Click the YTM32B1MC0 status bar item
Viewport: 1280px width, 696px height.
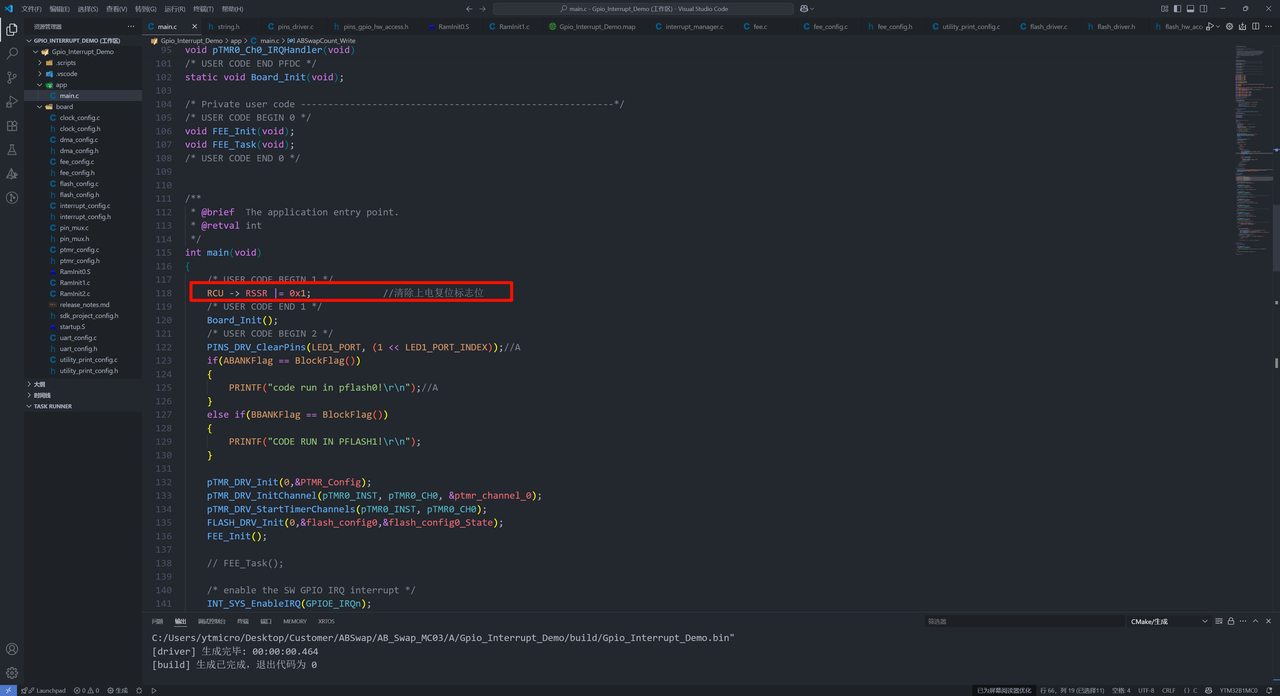(x=1241, y=690)
